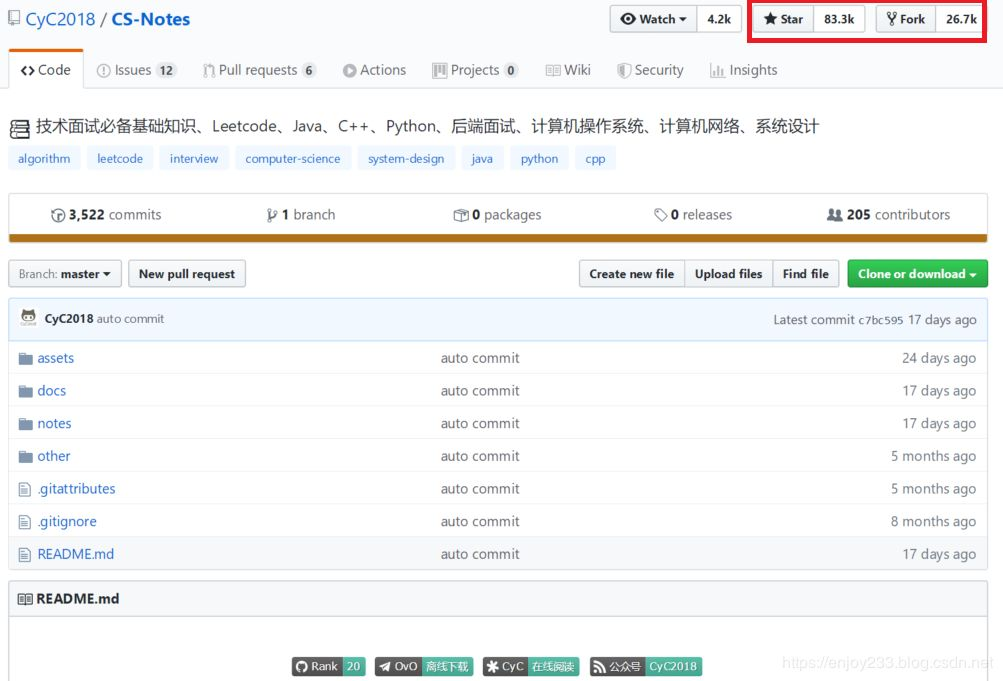Click the Find file button
This screenshot has height=681, width=1003.
[x=806, y=274]
